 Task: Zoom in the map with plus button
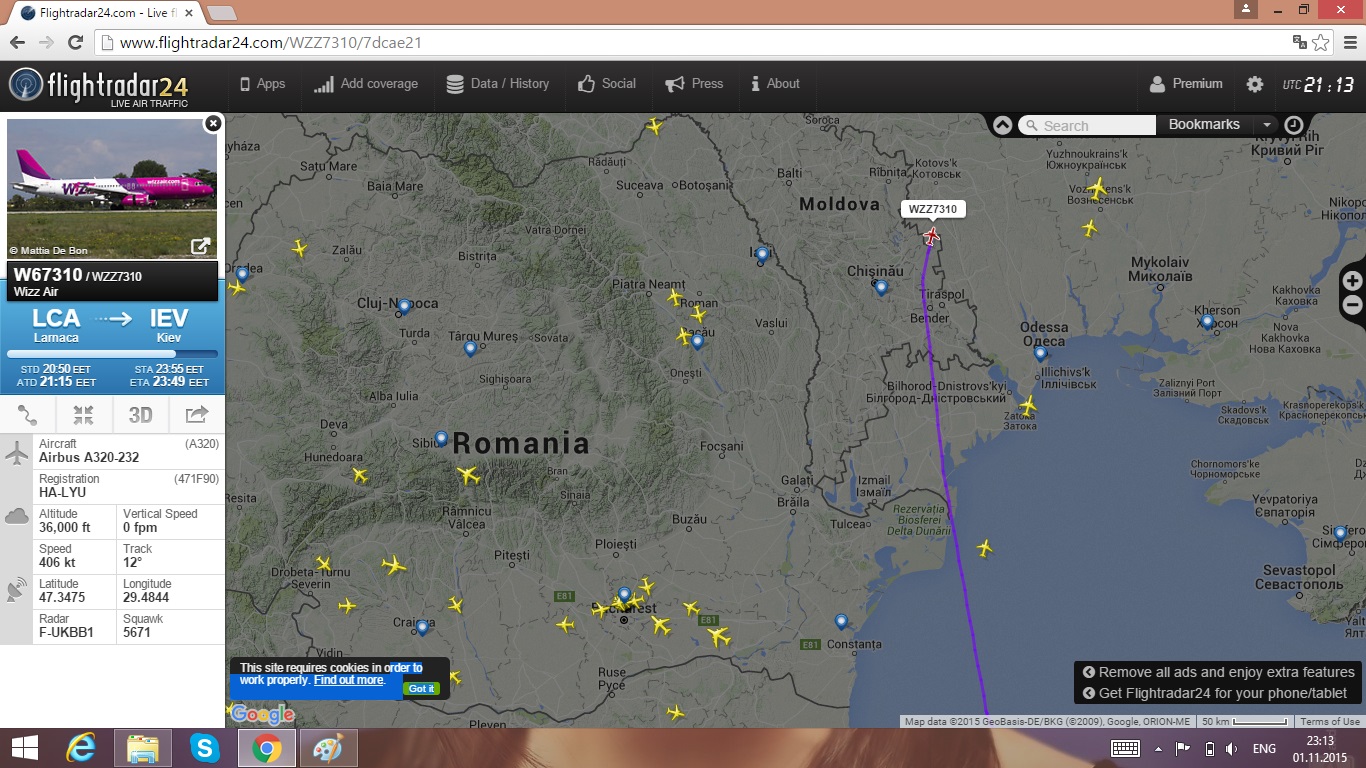point(1352,281)
